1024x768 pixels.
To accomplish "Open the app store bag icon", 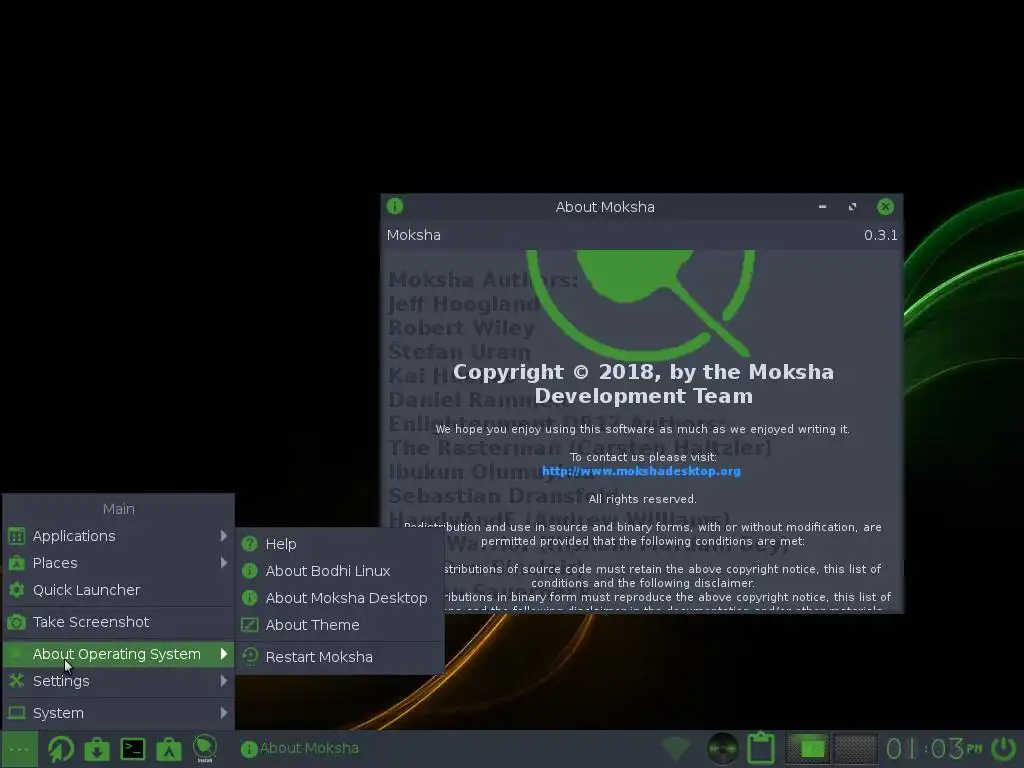I will [x=168, y=749].
